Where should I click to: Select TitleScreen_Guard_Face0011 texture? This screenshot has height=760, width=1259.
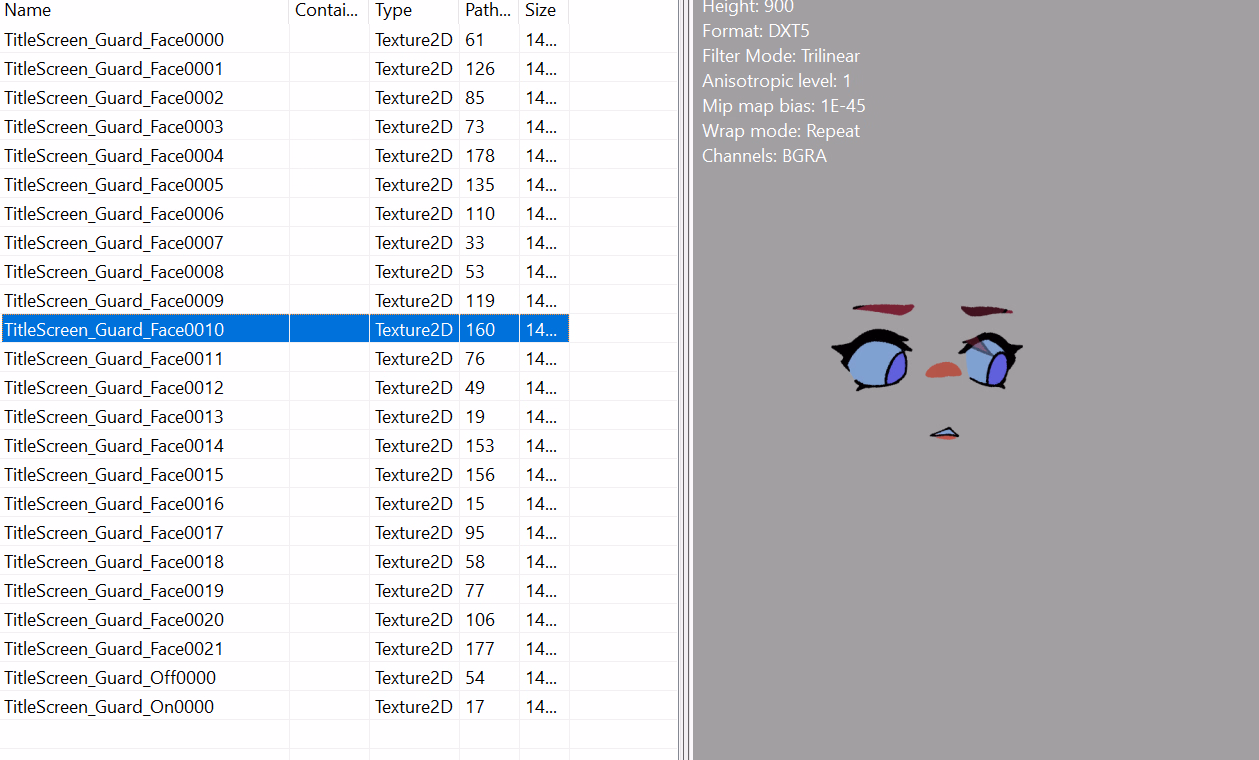[114, 359]
